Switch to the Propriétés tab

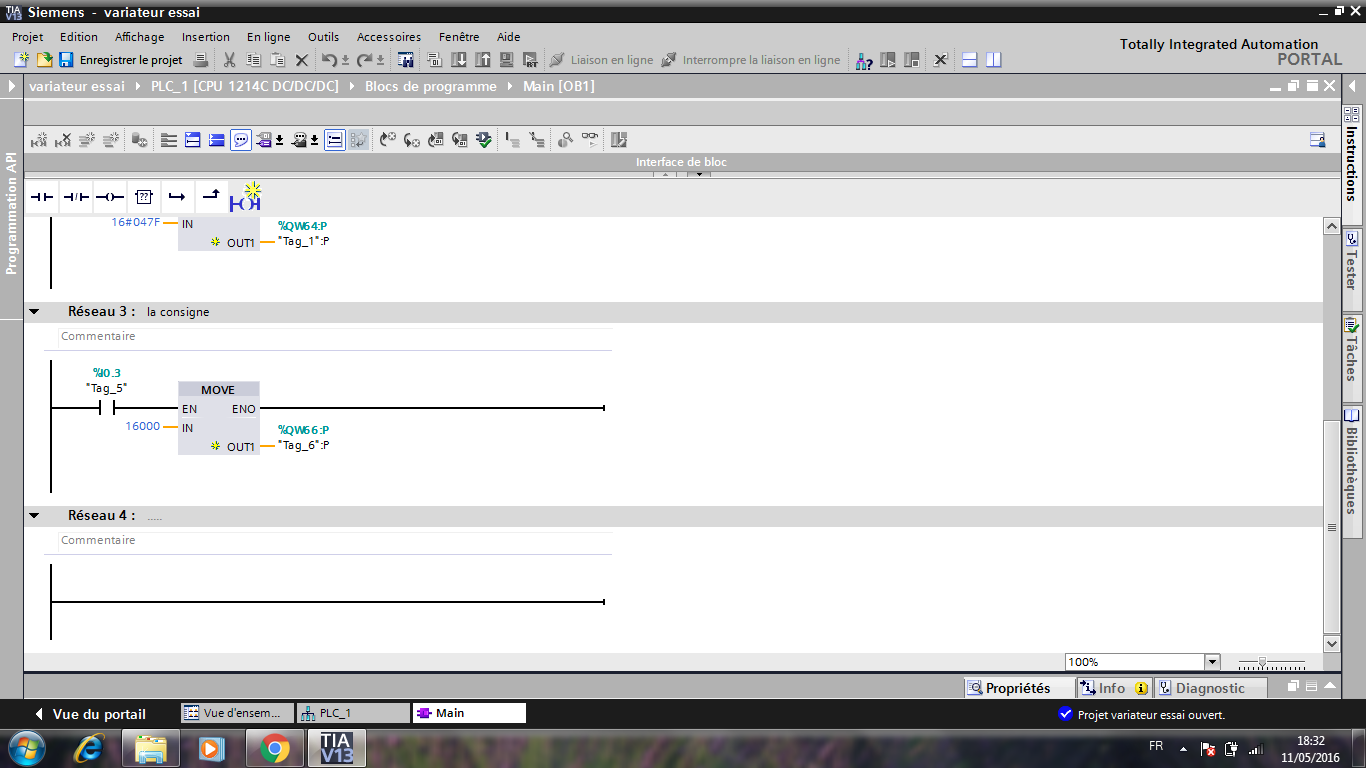coord(1018,688)
